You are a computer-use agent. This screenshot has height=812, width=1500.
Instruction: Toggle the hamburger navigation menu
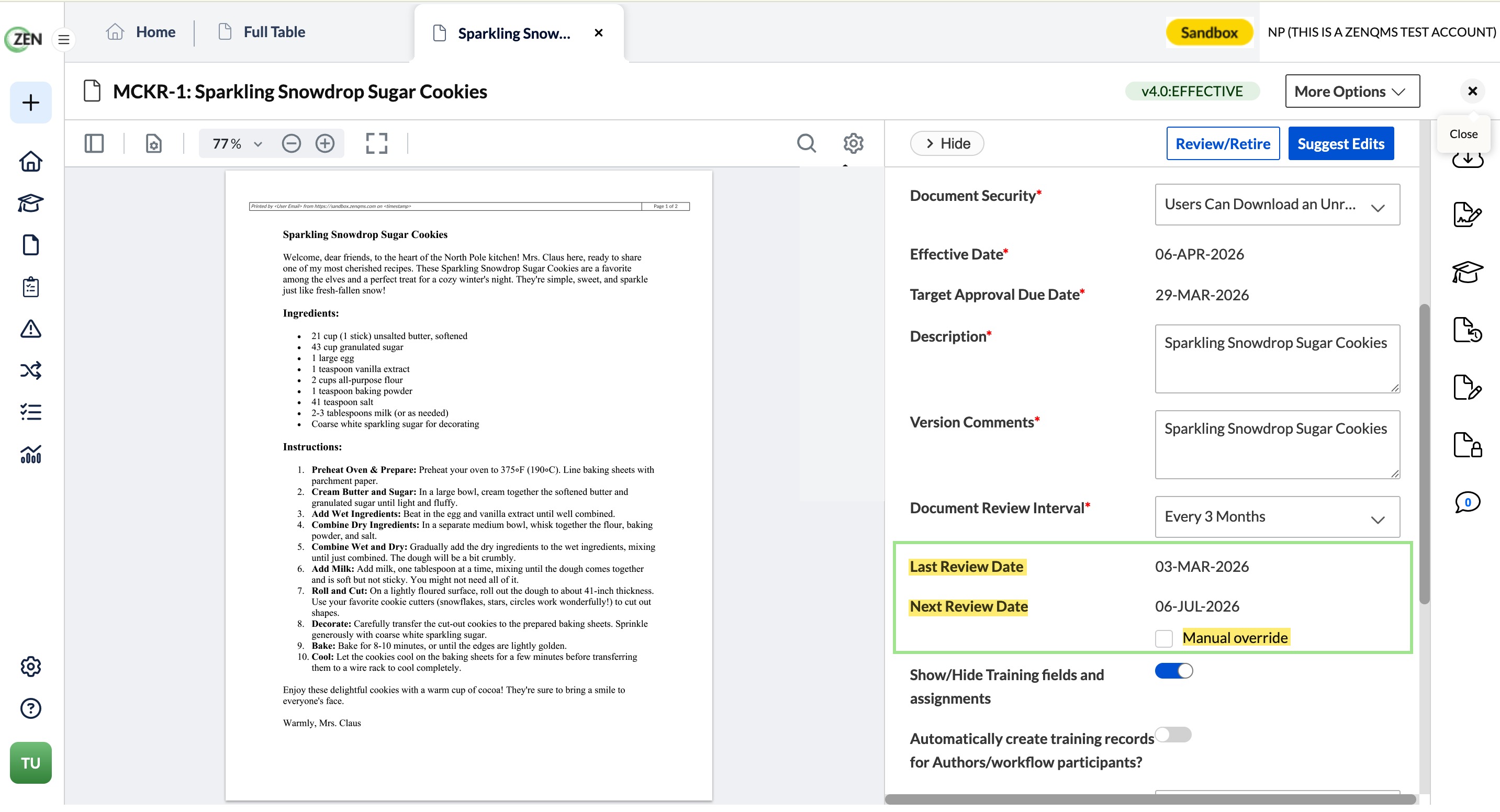point(63,40)
